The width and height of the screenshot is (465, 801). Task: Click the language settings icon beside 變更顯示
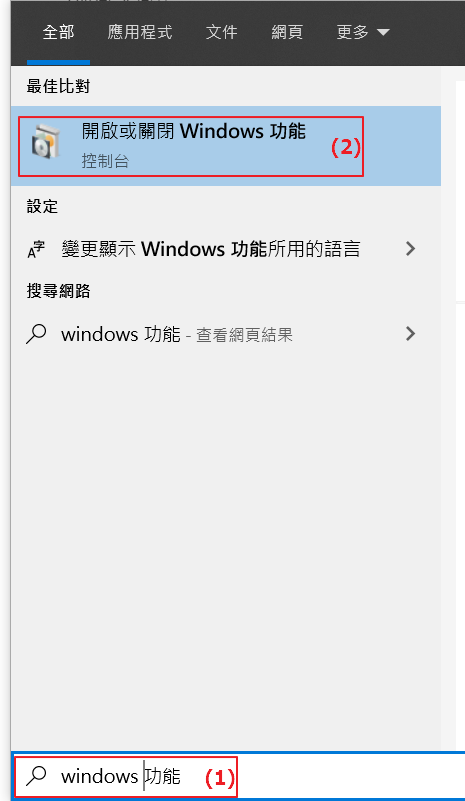coord(36,249)
